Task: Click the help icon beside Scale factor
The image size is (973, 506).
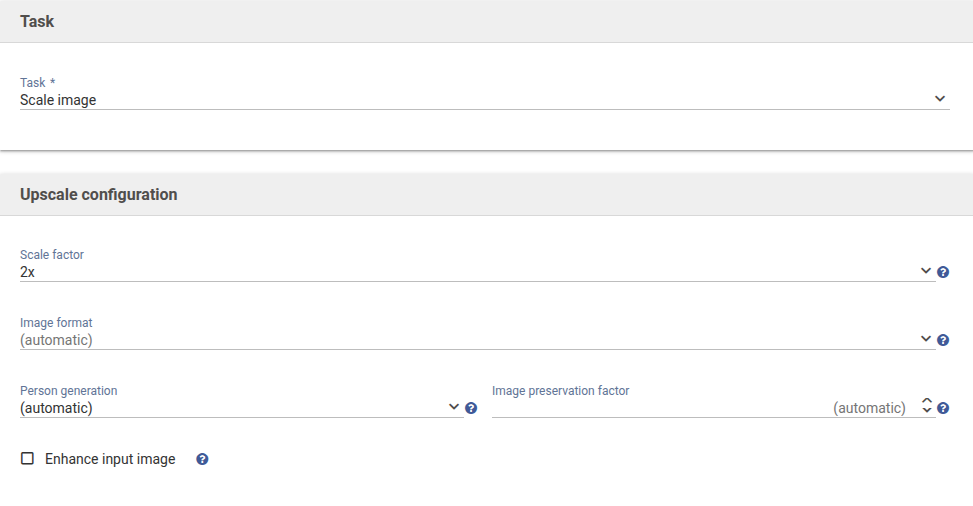Action: [x=943, y=272]
